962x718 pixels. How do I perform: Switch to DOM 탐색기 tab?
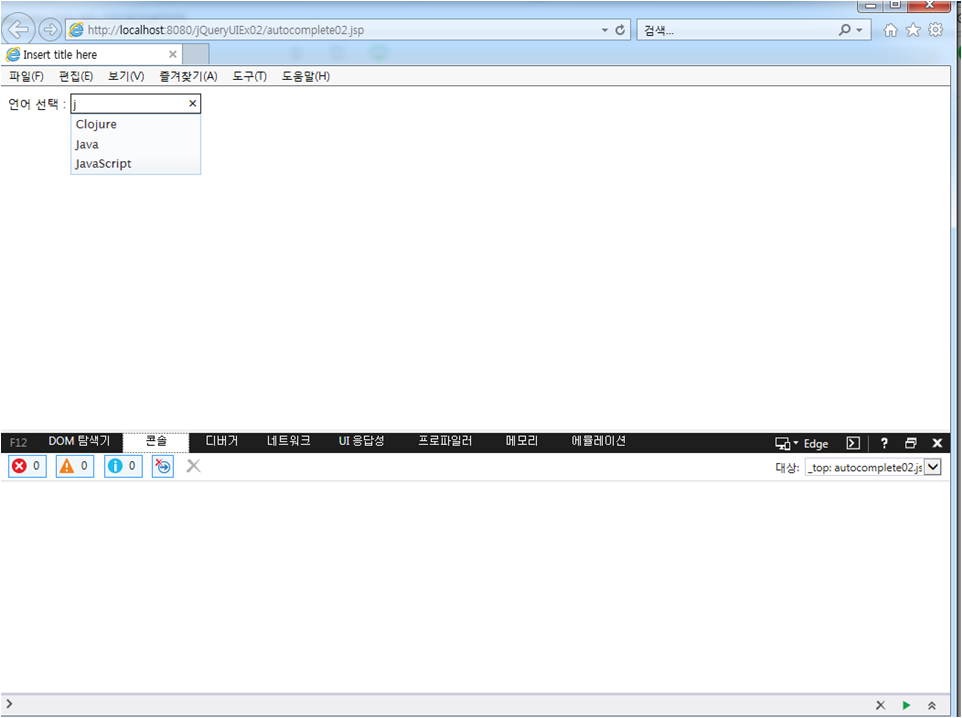pos(79,441)
